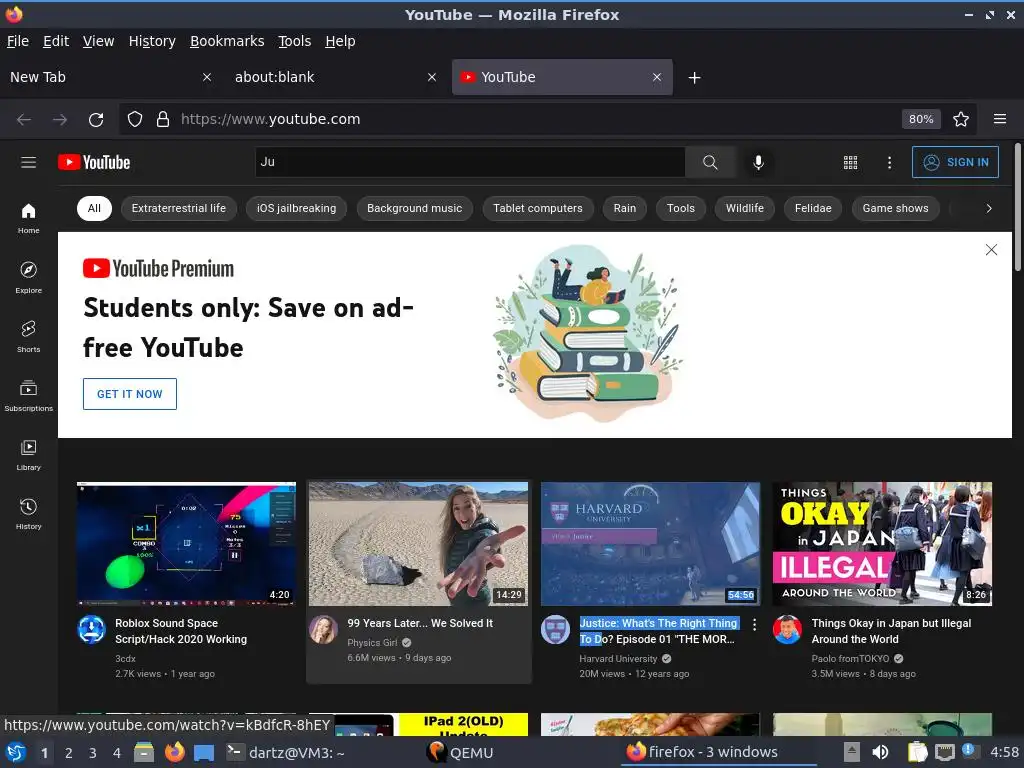Screen dimensions: 1024x768
Task: Open dartz@VM3 terminal in taskbar
Action: (286, 752)
